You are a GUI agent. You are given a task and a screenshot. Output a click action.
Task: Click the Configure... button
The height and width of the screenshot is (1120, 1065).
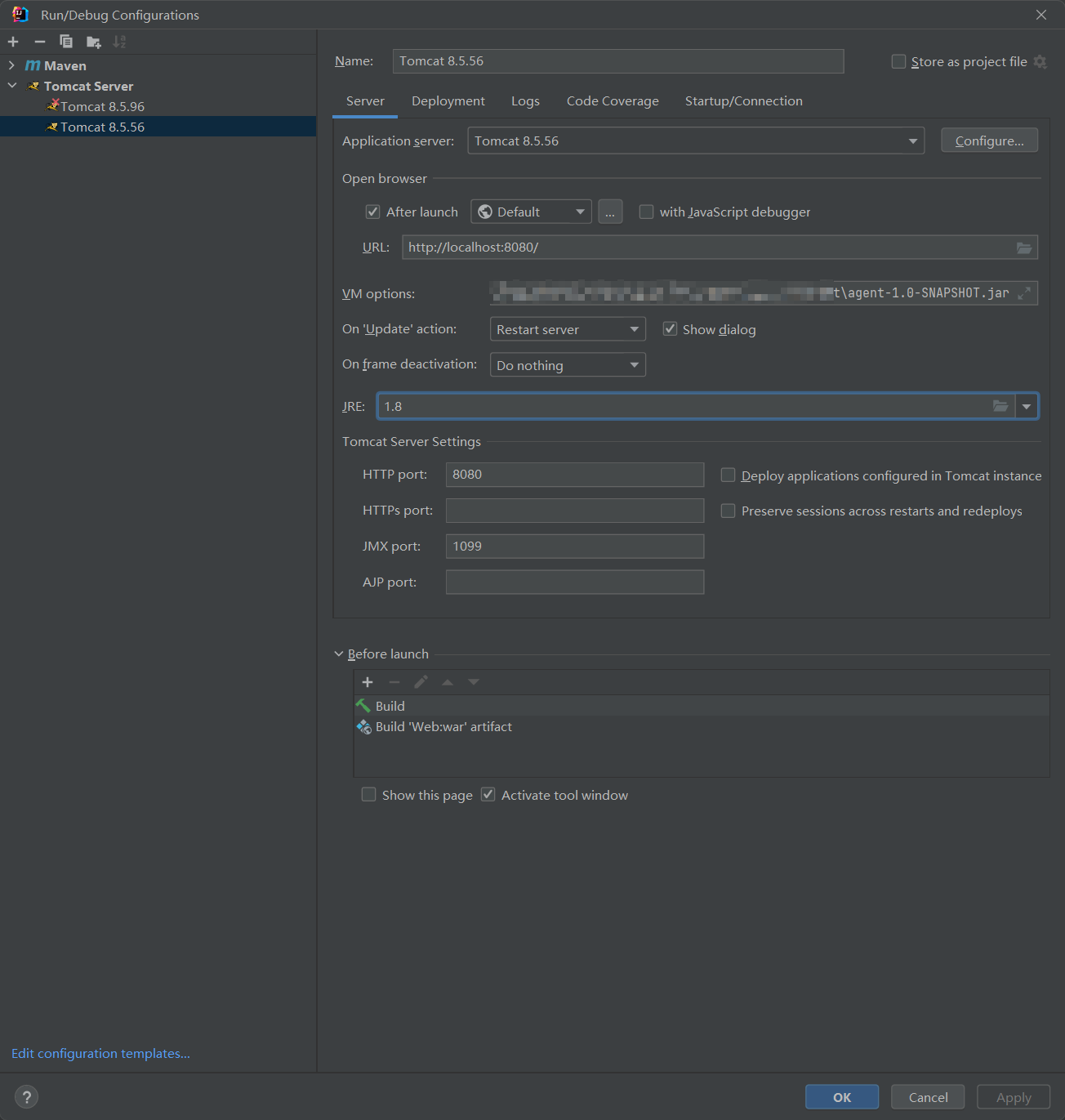989,141
